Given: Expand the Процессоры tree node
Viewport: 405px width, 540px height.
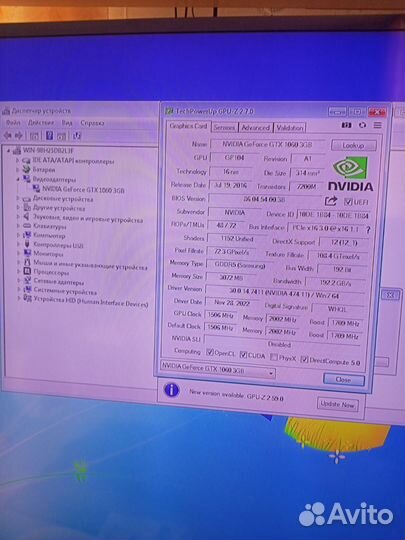Looking at the screenshot, I should [18, 272].
